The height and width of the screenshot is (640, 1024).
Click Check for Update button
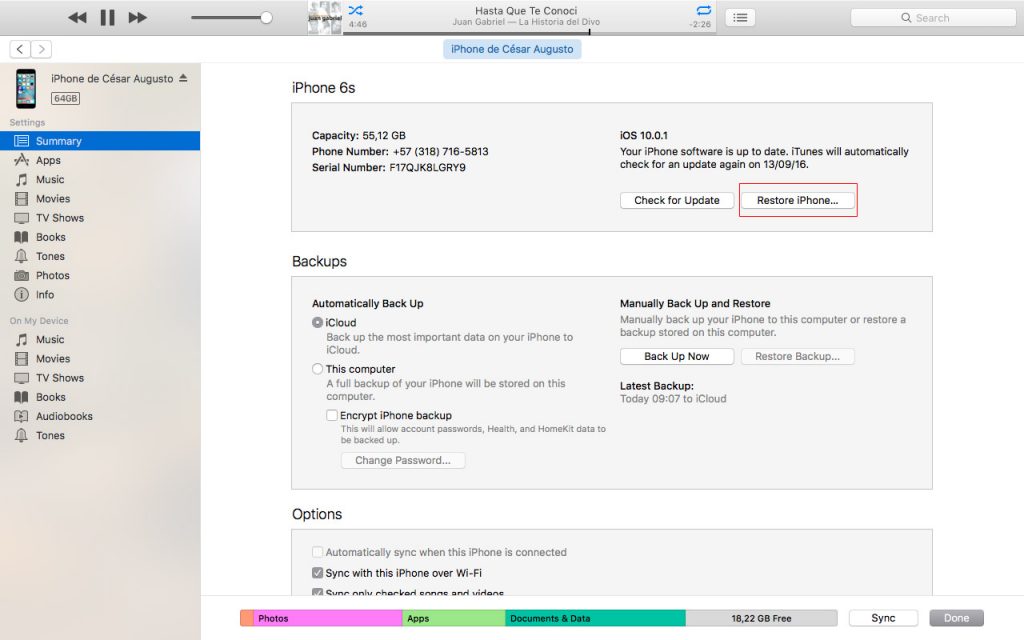[677, 200]
